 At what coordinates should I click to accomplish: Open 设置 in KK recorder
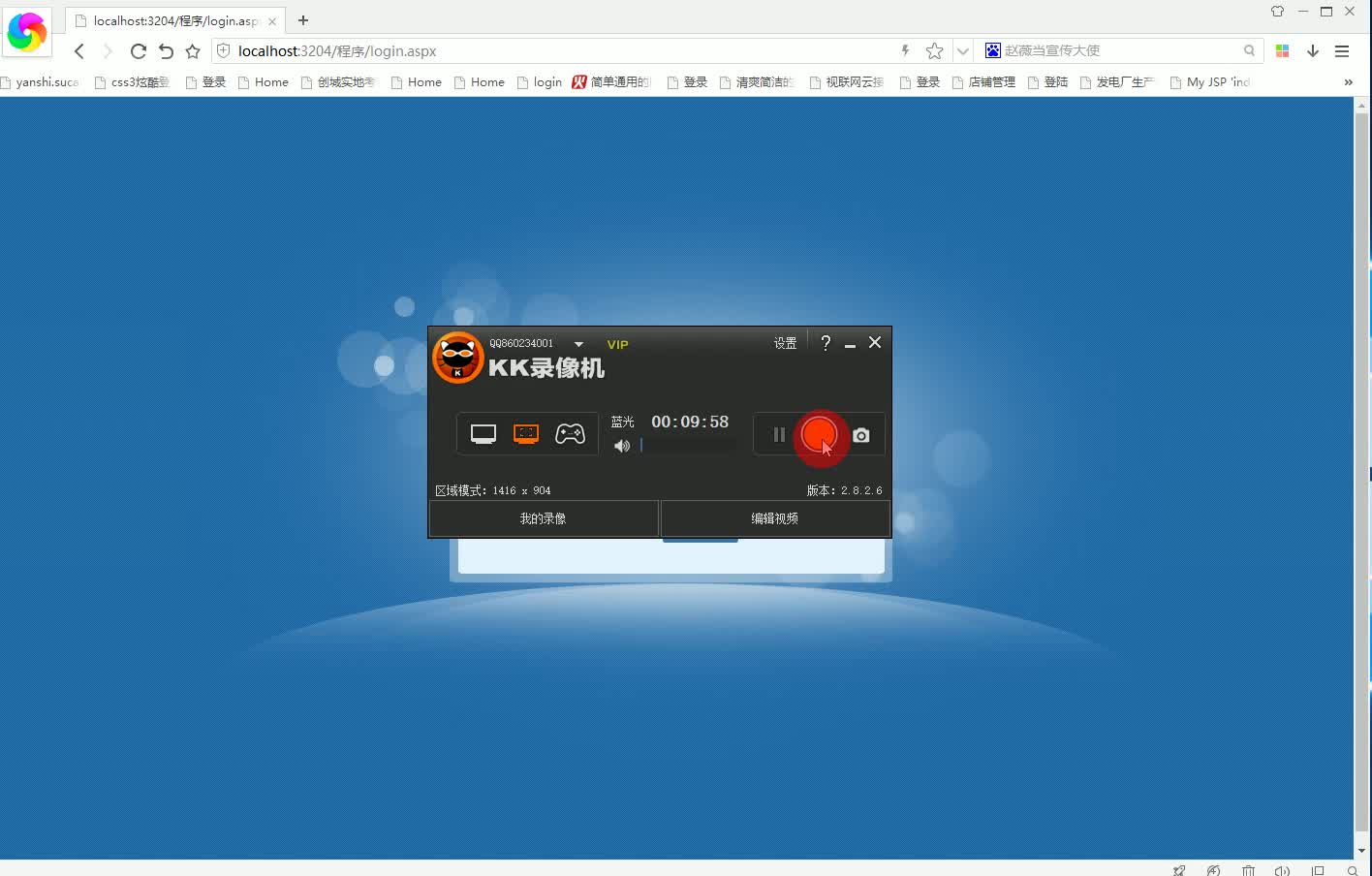click(785, 343)
